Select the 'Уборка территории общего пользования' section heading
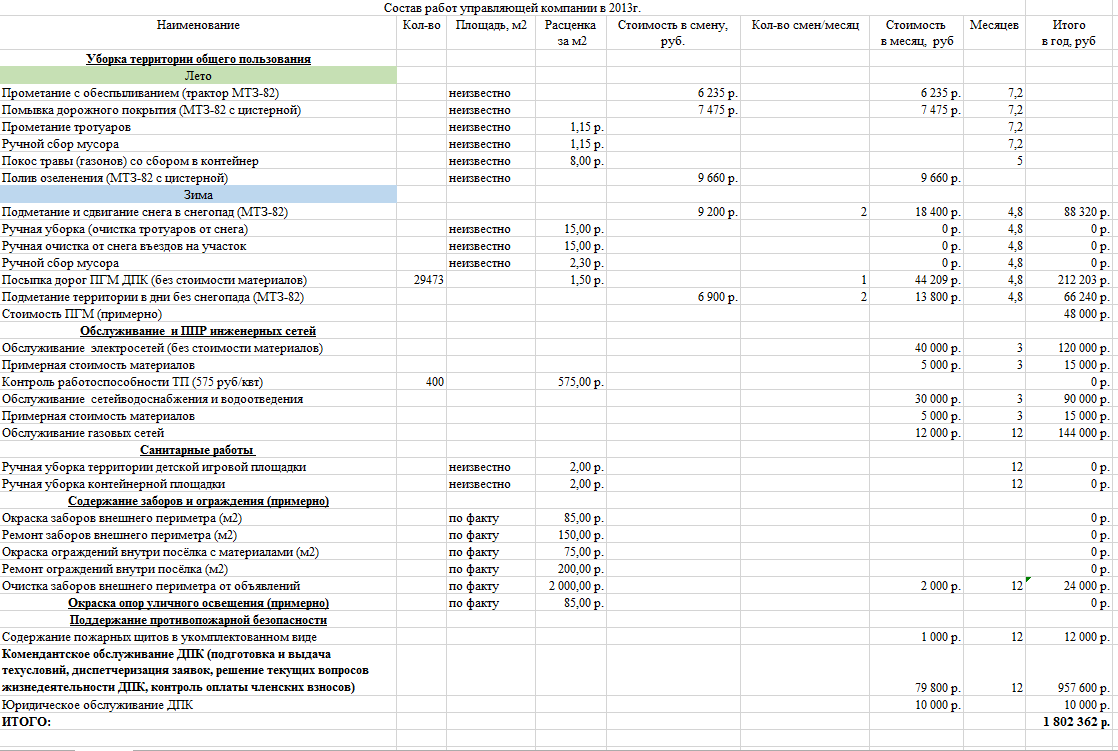 point(198,59)
